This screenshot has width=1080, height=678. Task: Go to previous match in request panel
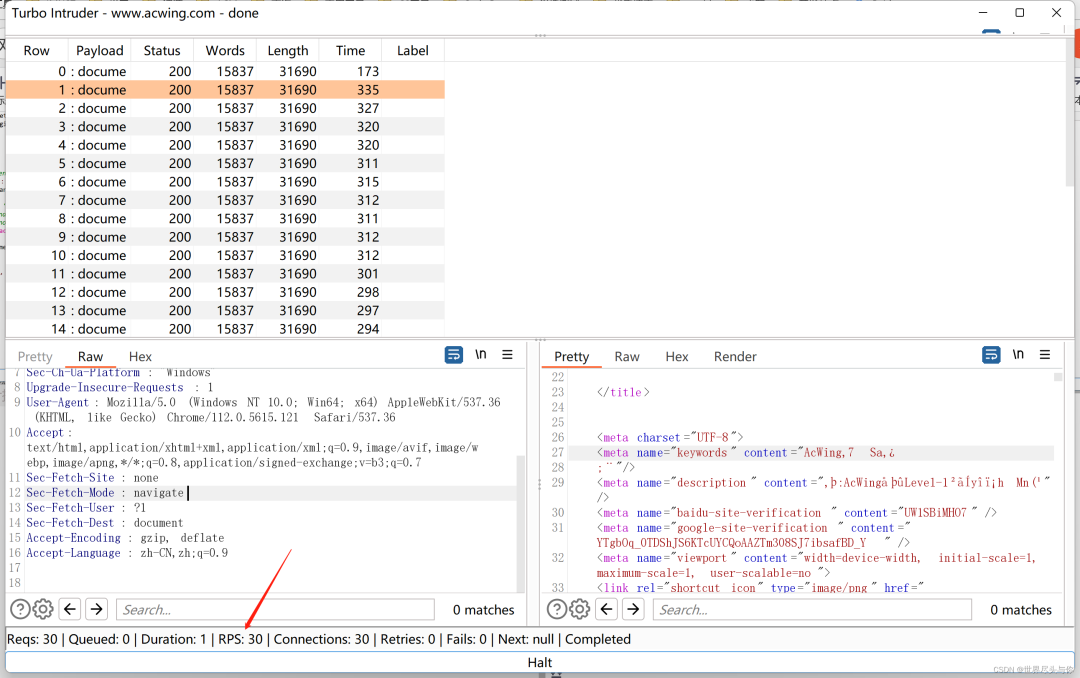(70, 609)
